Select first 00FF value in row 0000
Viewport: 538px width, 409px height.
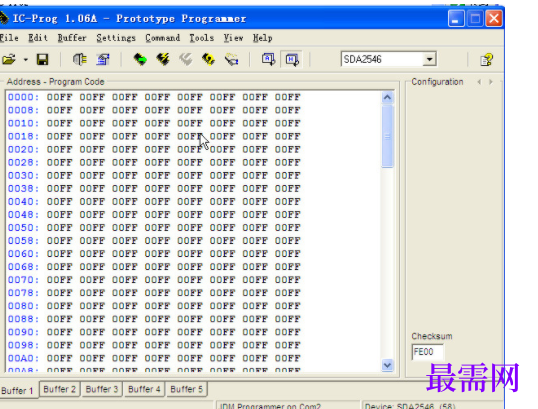click(59, 97)
